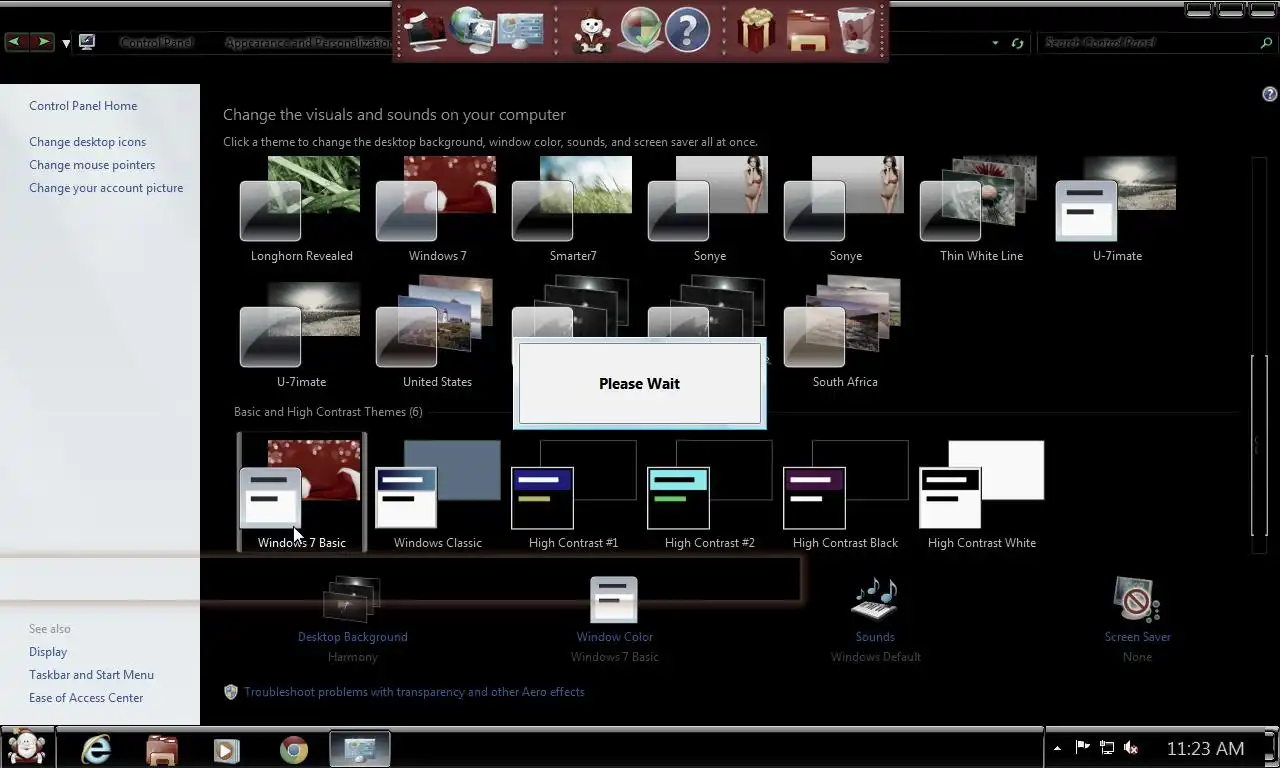Select the Windows 7 Basic theme
This screenshot has height=768, width=1280.
(301, 494)
